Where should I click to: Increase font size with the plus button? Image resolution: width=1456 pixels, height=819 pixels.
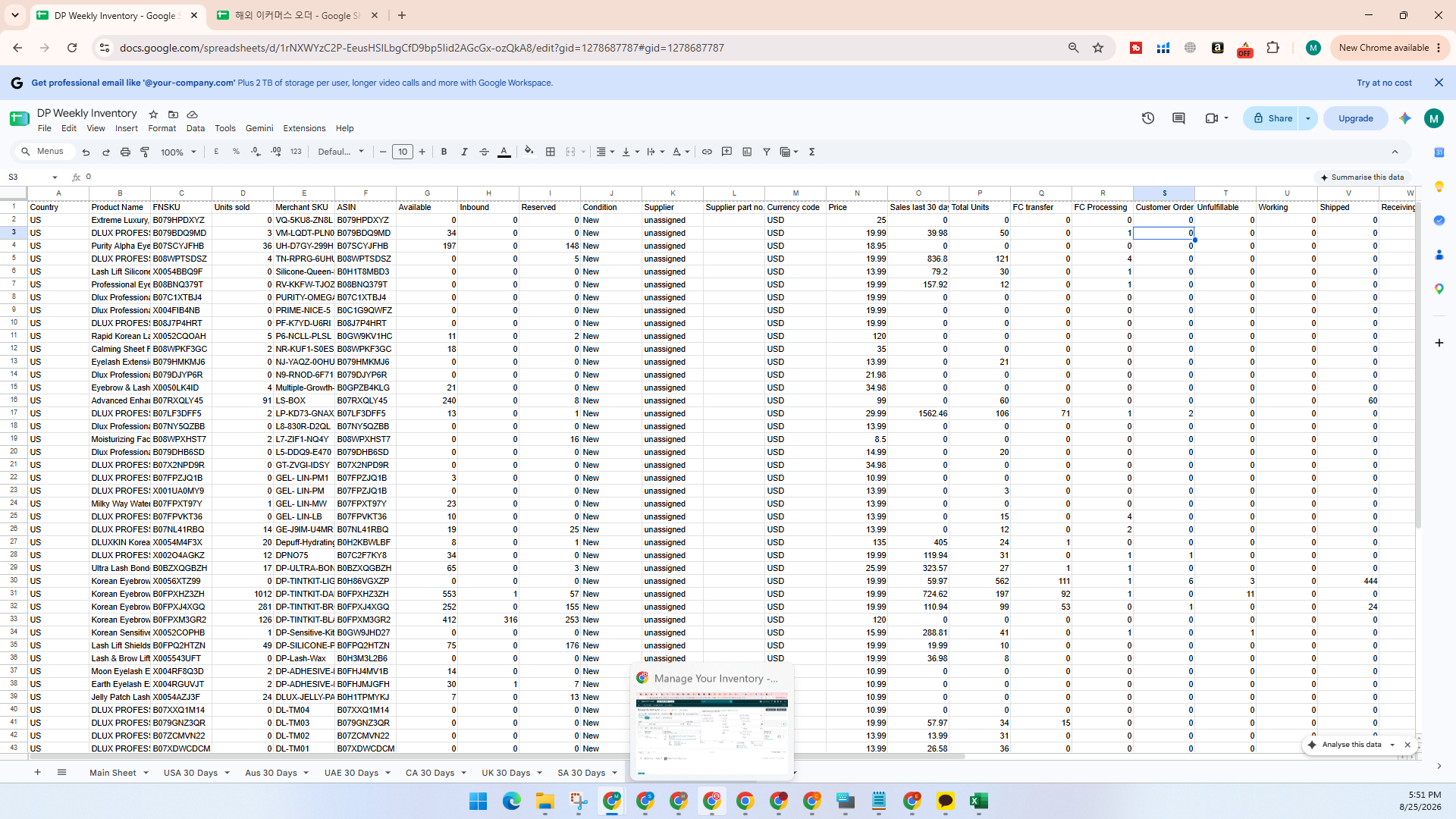pyautogui.click(x=422, y=152)
